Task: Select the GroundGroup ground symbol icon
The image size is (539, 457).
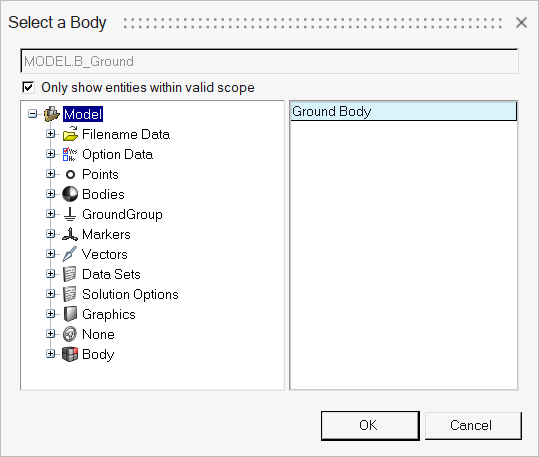Action: tap(70, 214)
